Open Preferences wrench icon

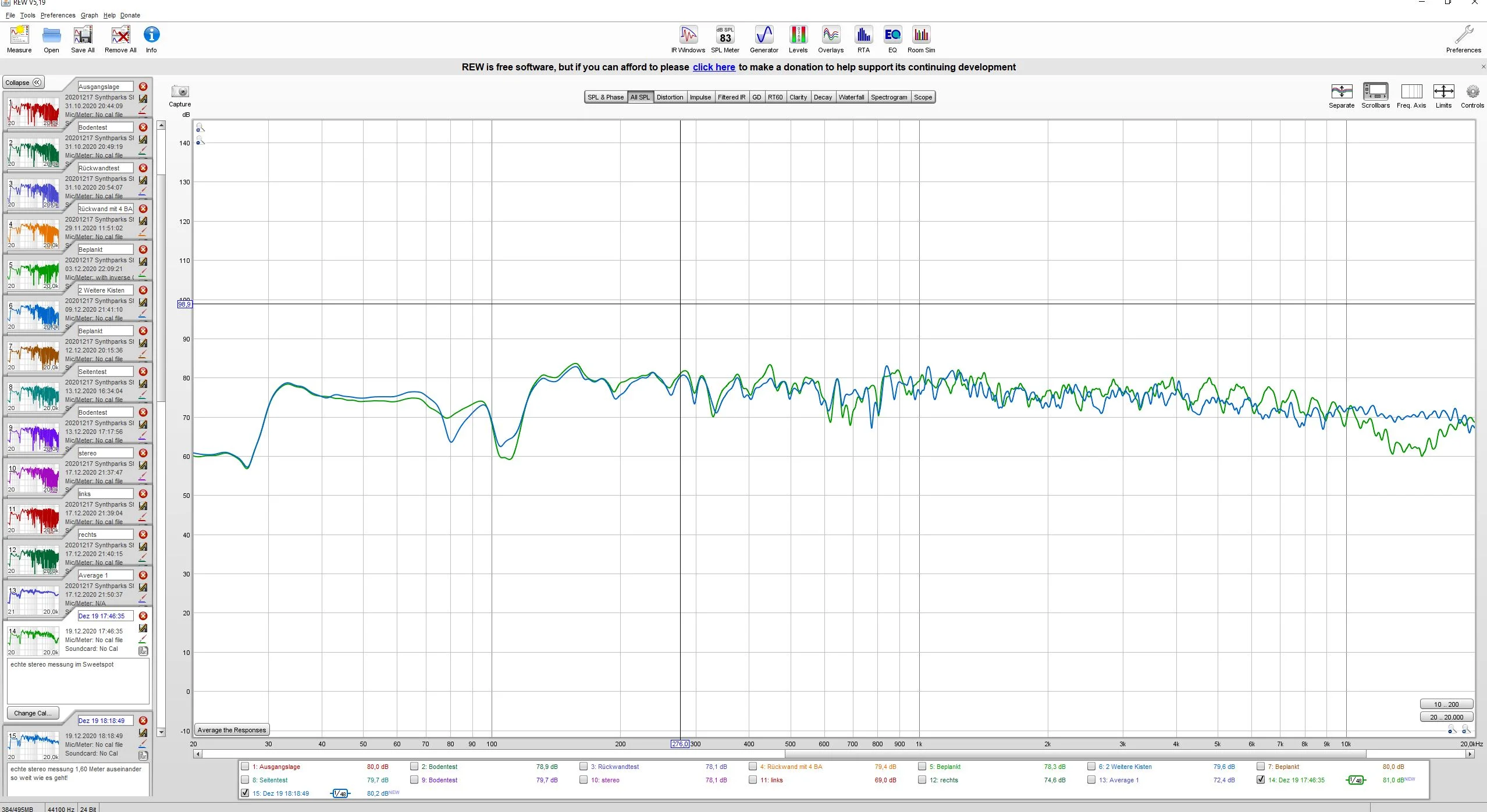click(1464, 39)
